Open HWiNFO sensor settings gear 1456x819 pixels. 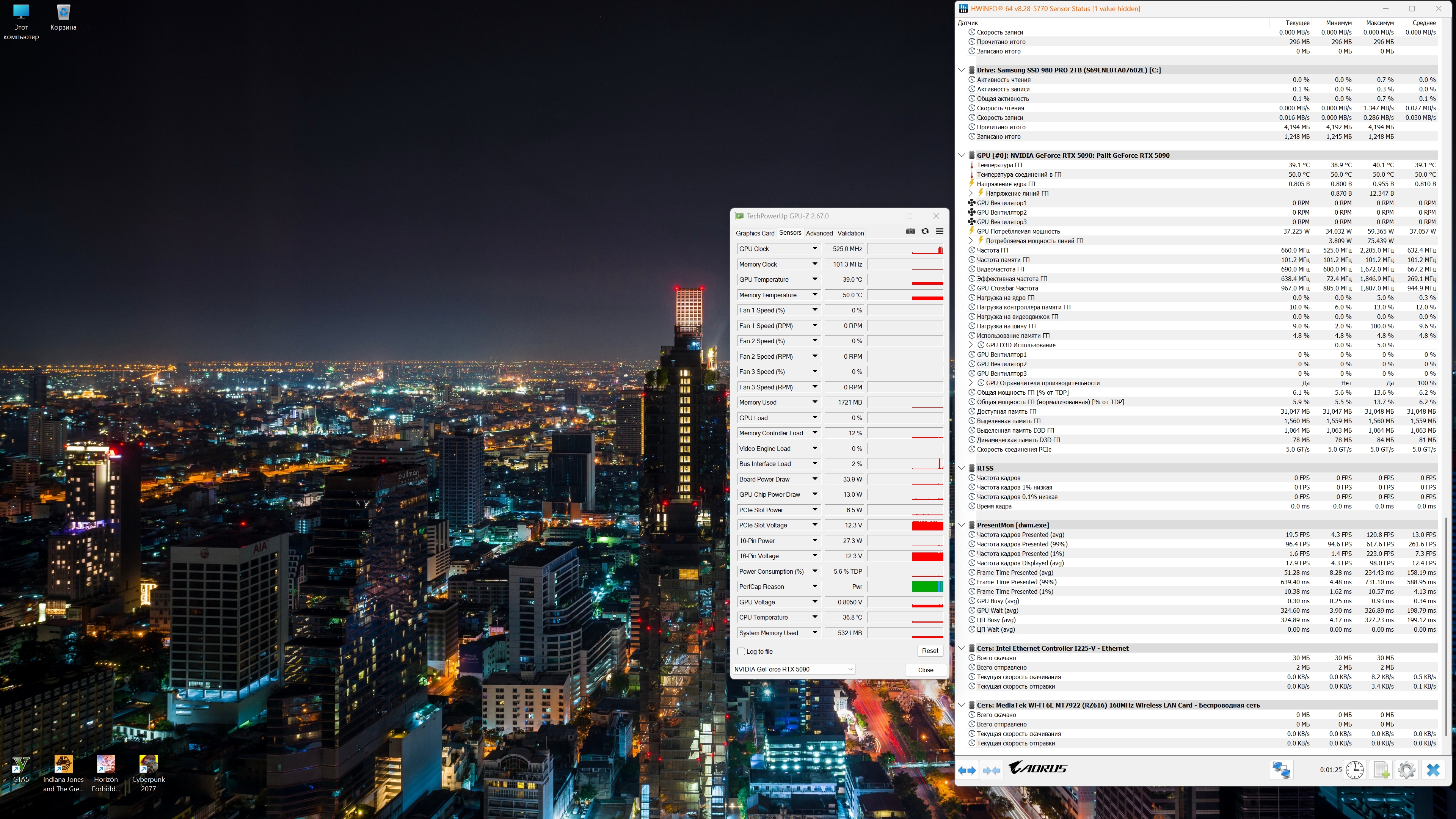coord(1406,770)
